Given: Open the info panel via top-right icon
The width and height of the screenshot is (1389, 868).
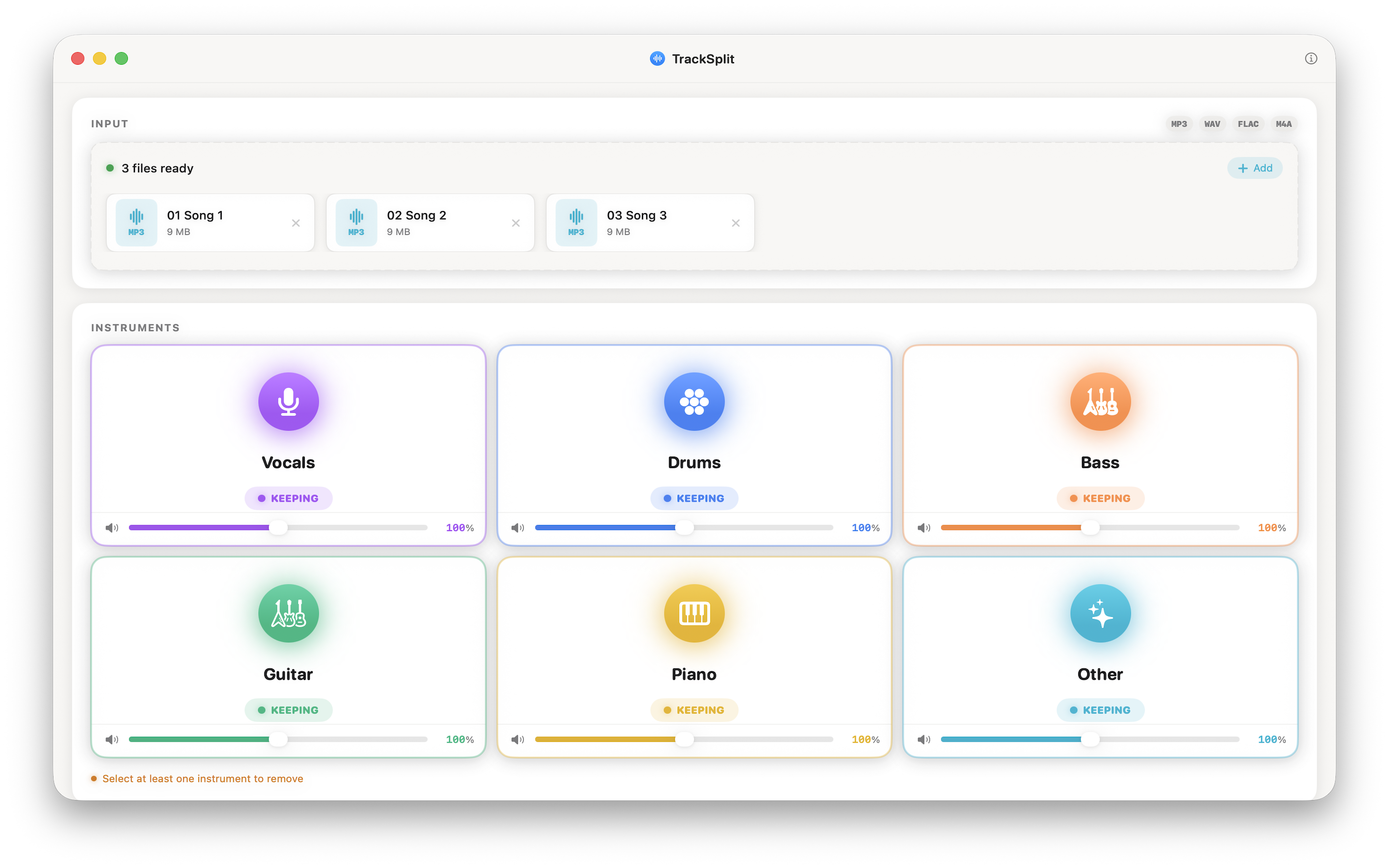Looking at the screenshot, I should [1311, 58].
